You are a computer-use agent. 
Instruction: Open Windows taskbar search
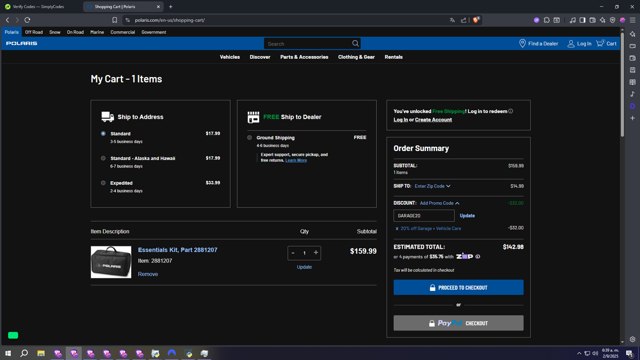[x=24, y=353]
